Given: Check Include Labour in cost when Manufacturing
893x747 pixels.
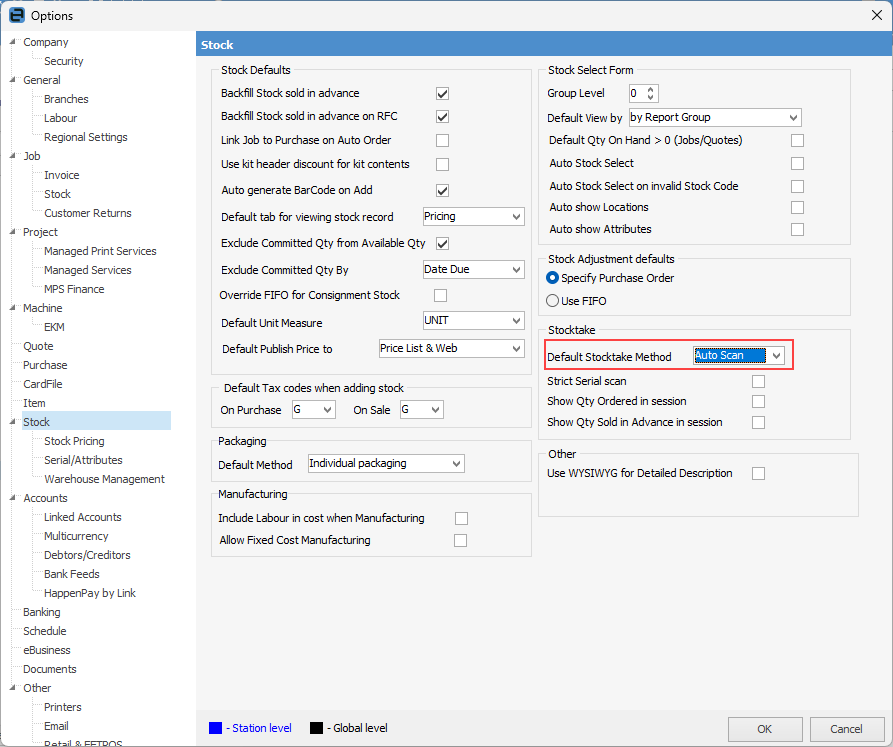Looking at the screenshot, I should pos(461,519).
